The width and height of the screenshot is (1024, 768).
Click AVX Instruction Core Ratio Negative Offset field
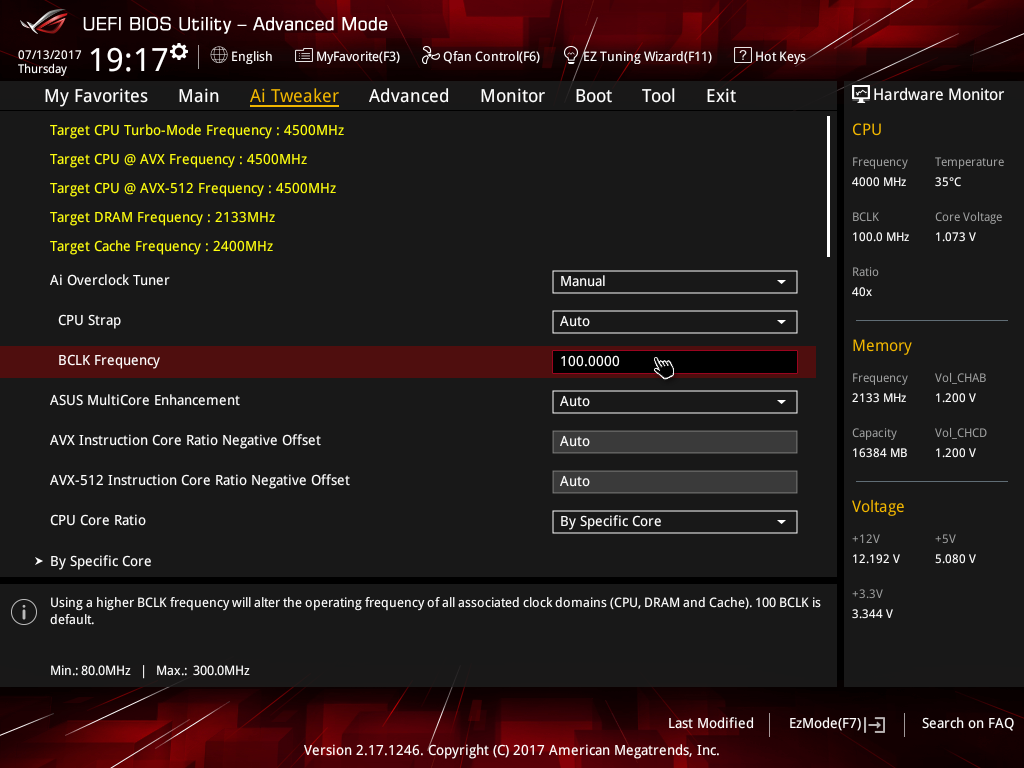tap(675, 441)
